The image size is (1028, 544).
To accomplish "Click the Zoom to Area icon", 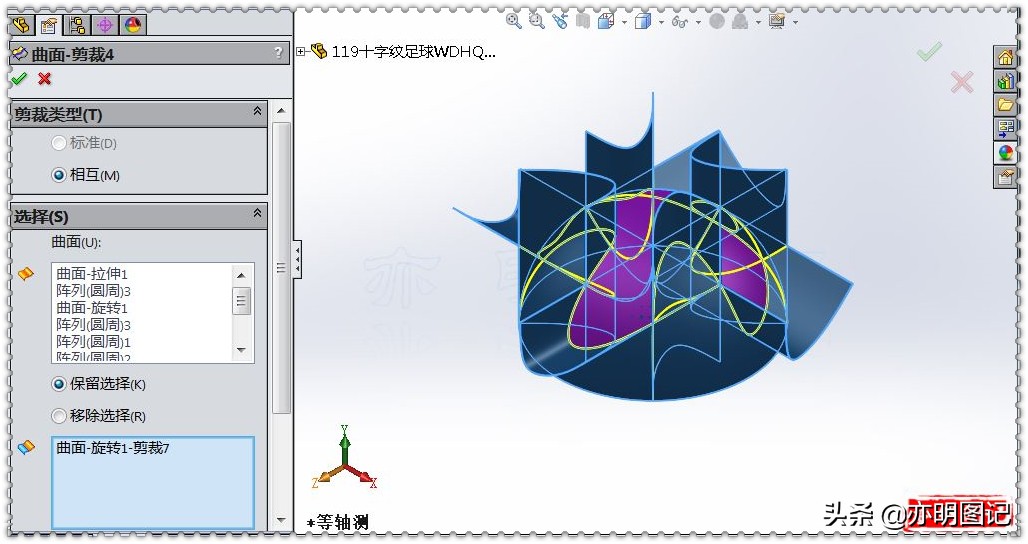I will pyautogui.click(x=536, y=22).
